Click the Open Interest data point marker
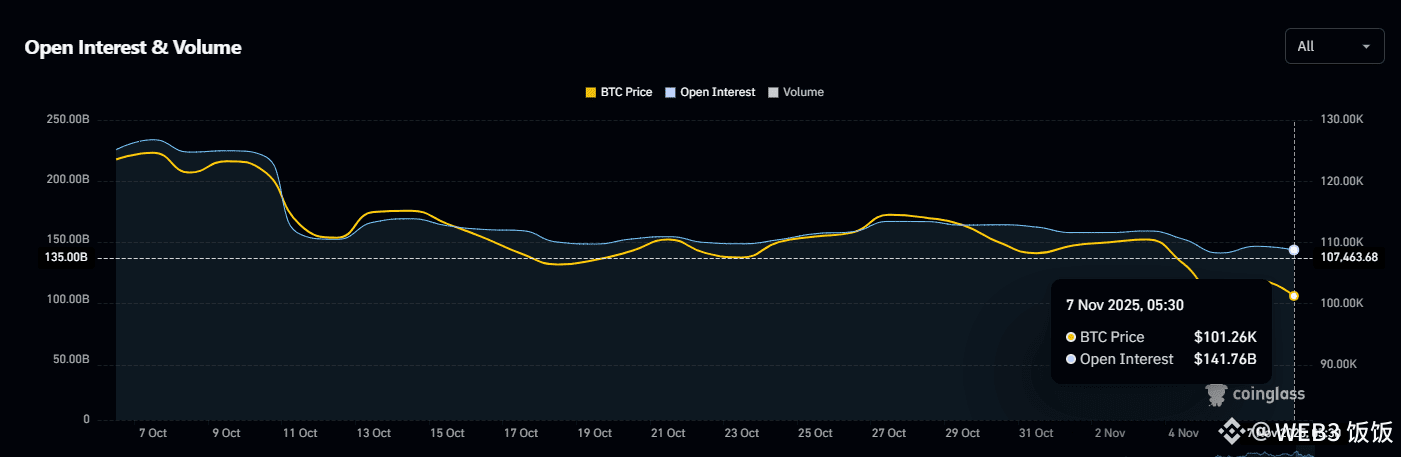This screenshot has width=1401, height=457. pos(1294,250)
